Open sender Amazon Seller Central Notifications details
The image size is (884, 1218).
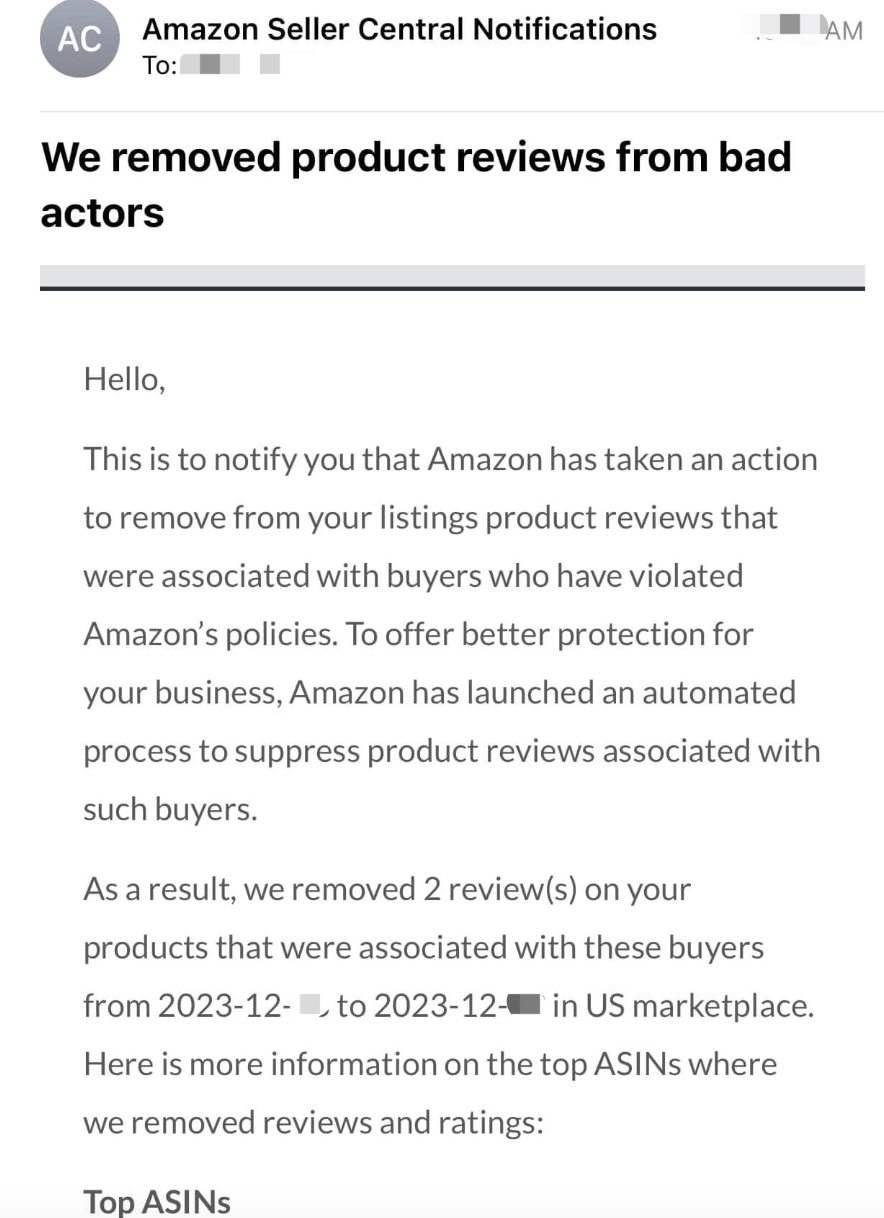coord(400,29)
